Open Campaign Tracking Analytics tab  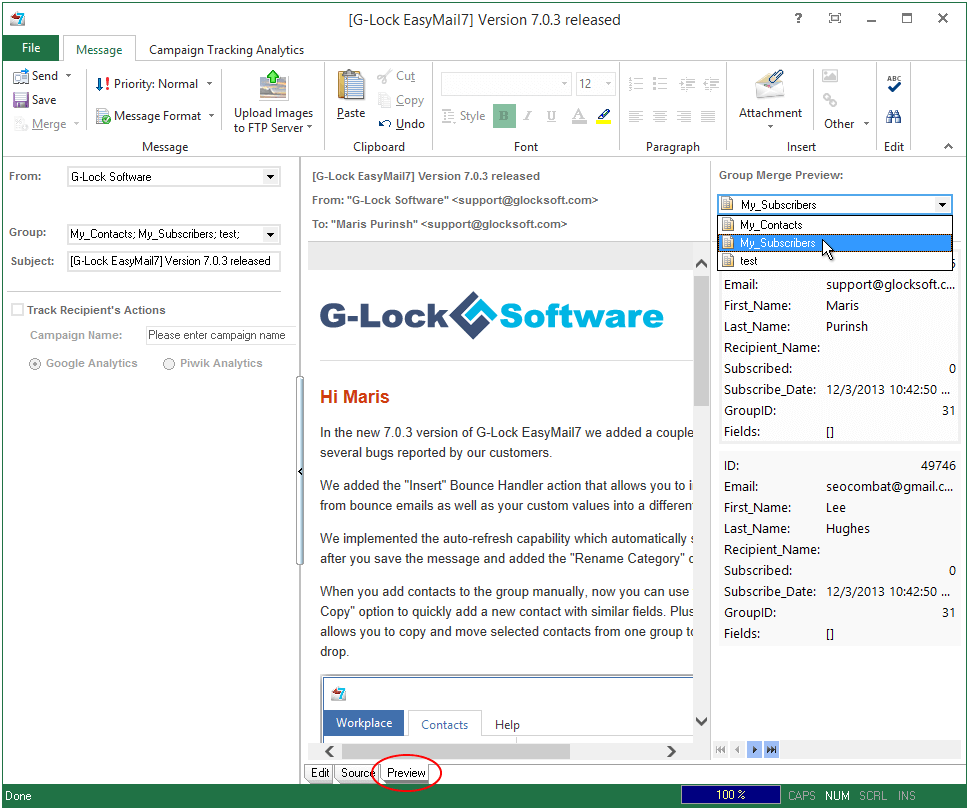click(226, 49)
